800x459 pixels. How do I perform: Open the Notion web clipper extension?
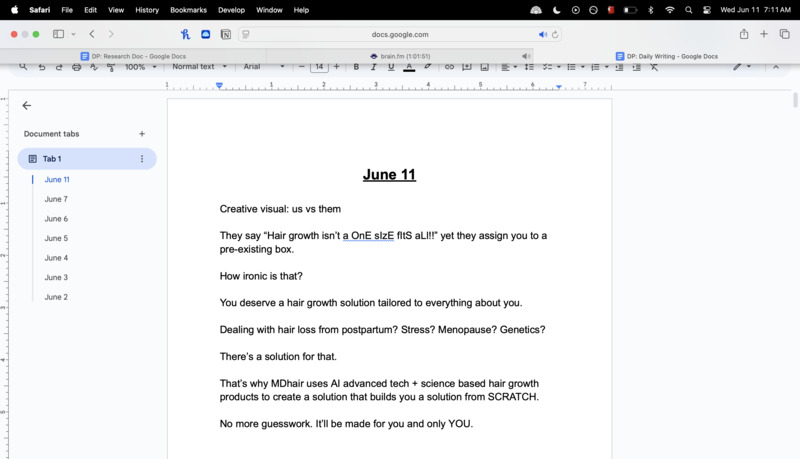[x=226, y=34]
